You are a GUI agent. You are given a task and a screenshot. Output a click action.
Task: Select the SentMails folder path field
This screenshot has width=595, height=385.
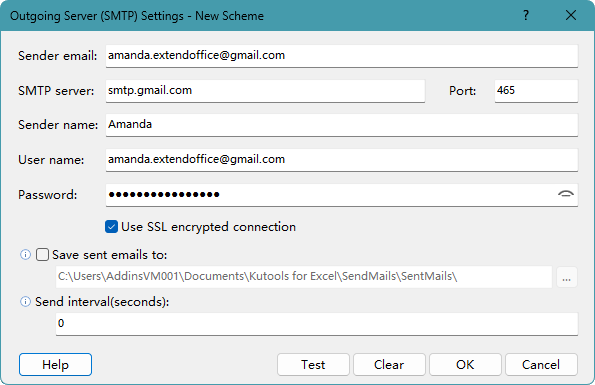coord(304,277)
